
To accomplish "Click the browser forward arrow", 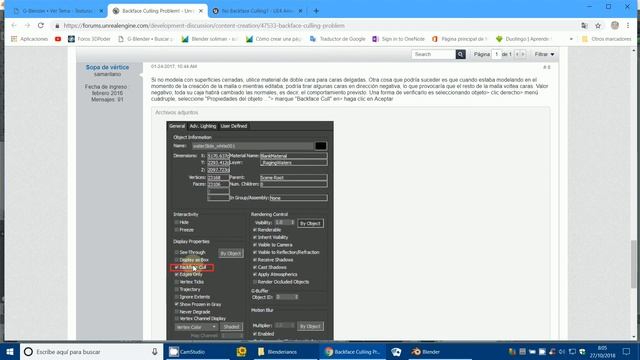I will [27, 25].
